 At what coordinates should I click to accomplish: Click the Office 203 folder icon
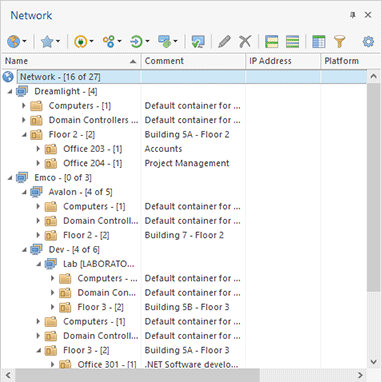tap(51, 149)
